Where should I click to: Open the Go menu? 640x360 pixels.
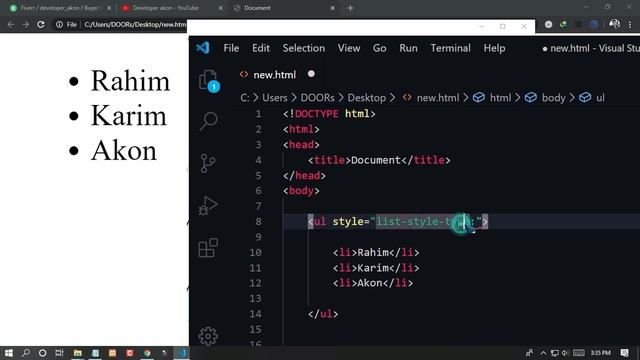pos(380,48)
